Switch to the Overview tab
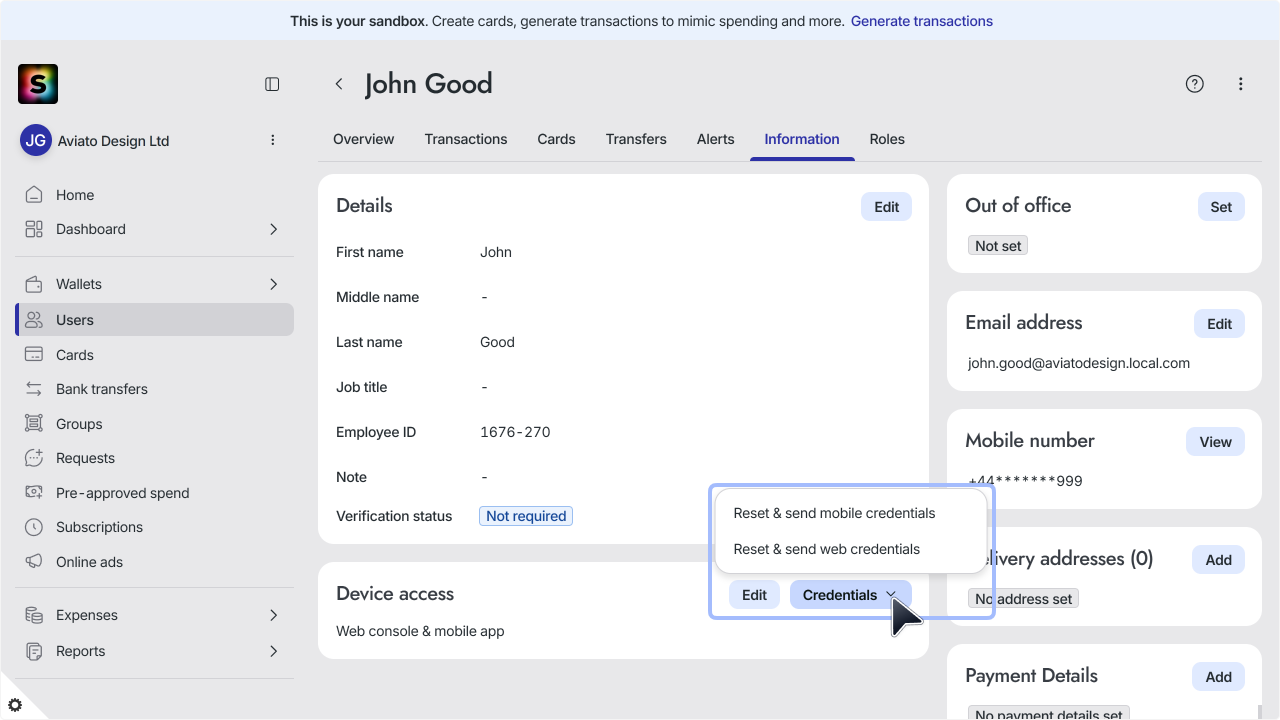 click(x=363, y=139)
